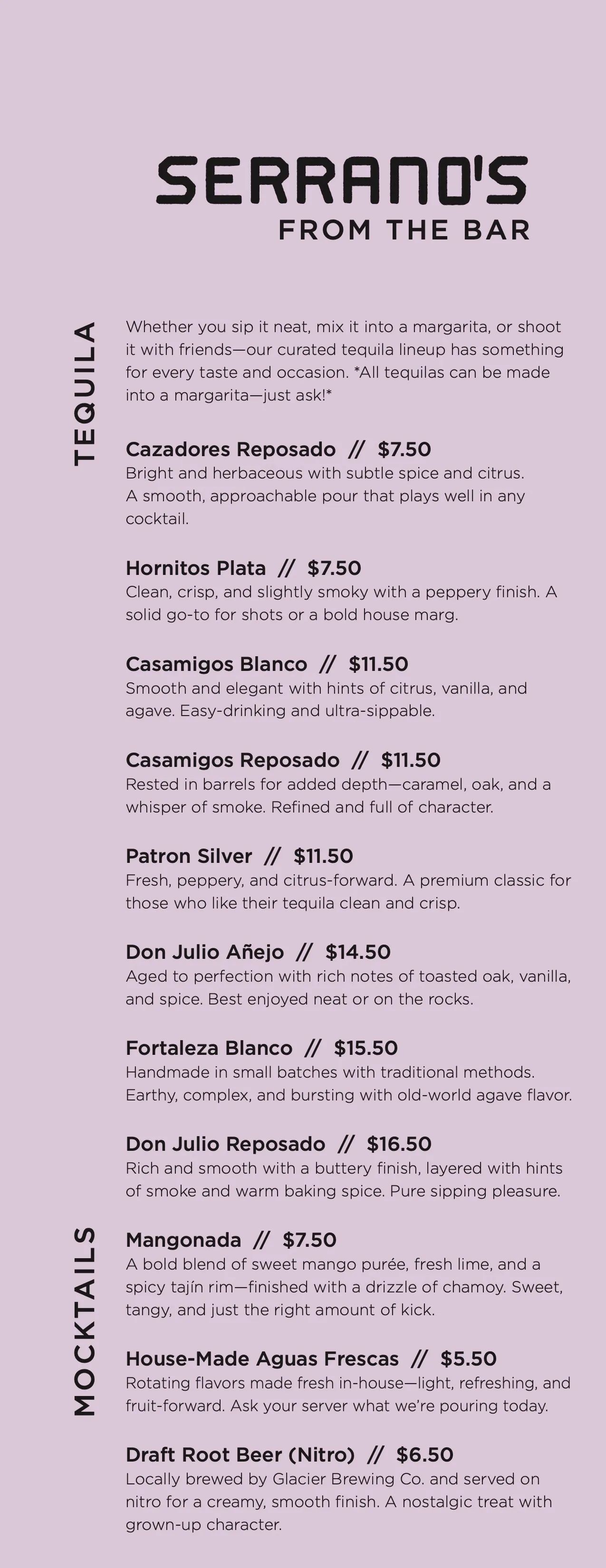
Task: Click the Mangonada description text
Action: pos(344,1287)
